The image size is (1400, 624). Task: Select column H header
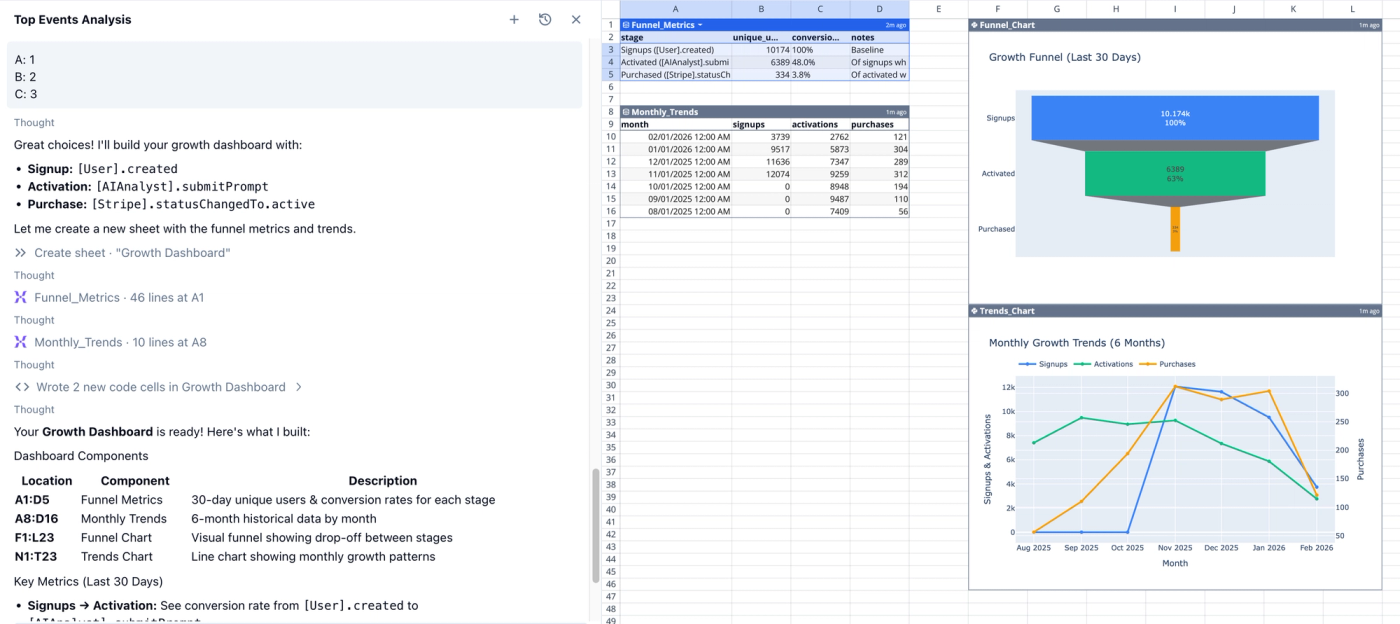tap(1116, 9)
